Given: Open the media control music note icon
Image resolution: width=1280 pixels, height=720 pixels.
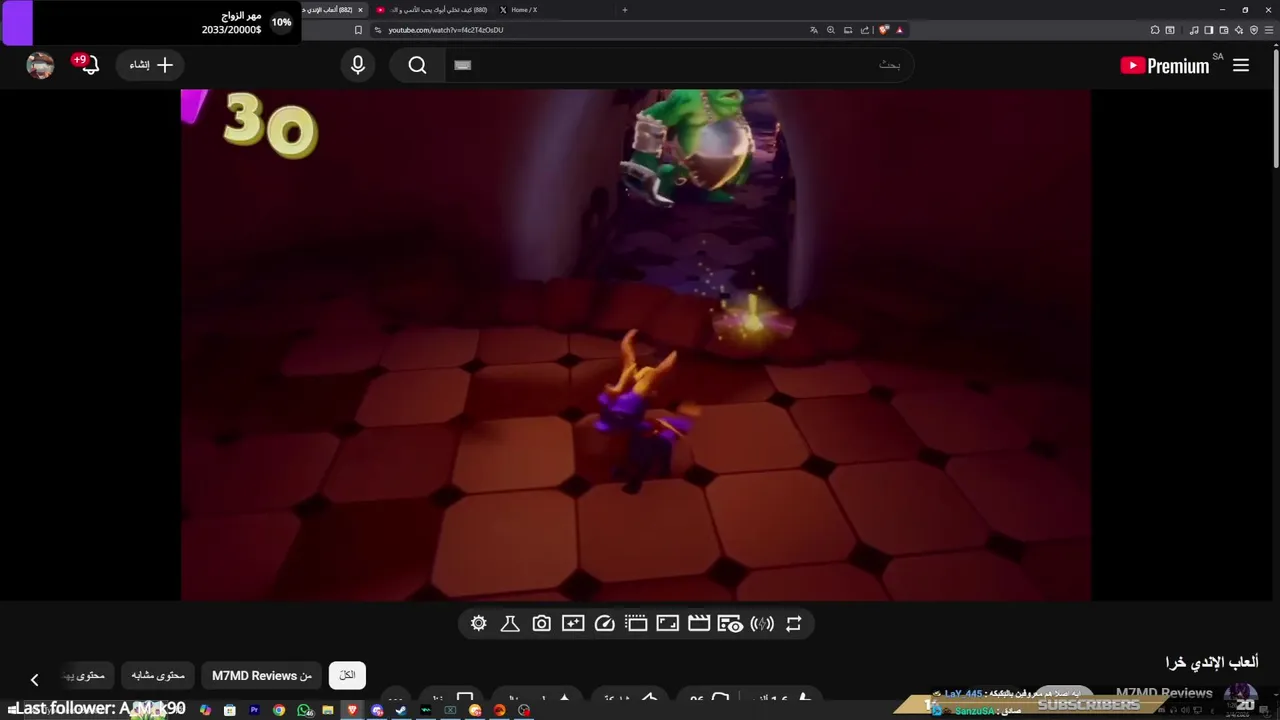Looking at the screenshot, I should 1194,30.
